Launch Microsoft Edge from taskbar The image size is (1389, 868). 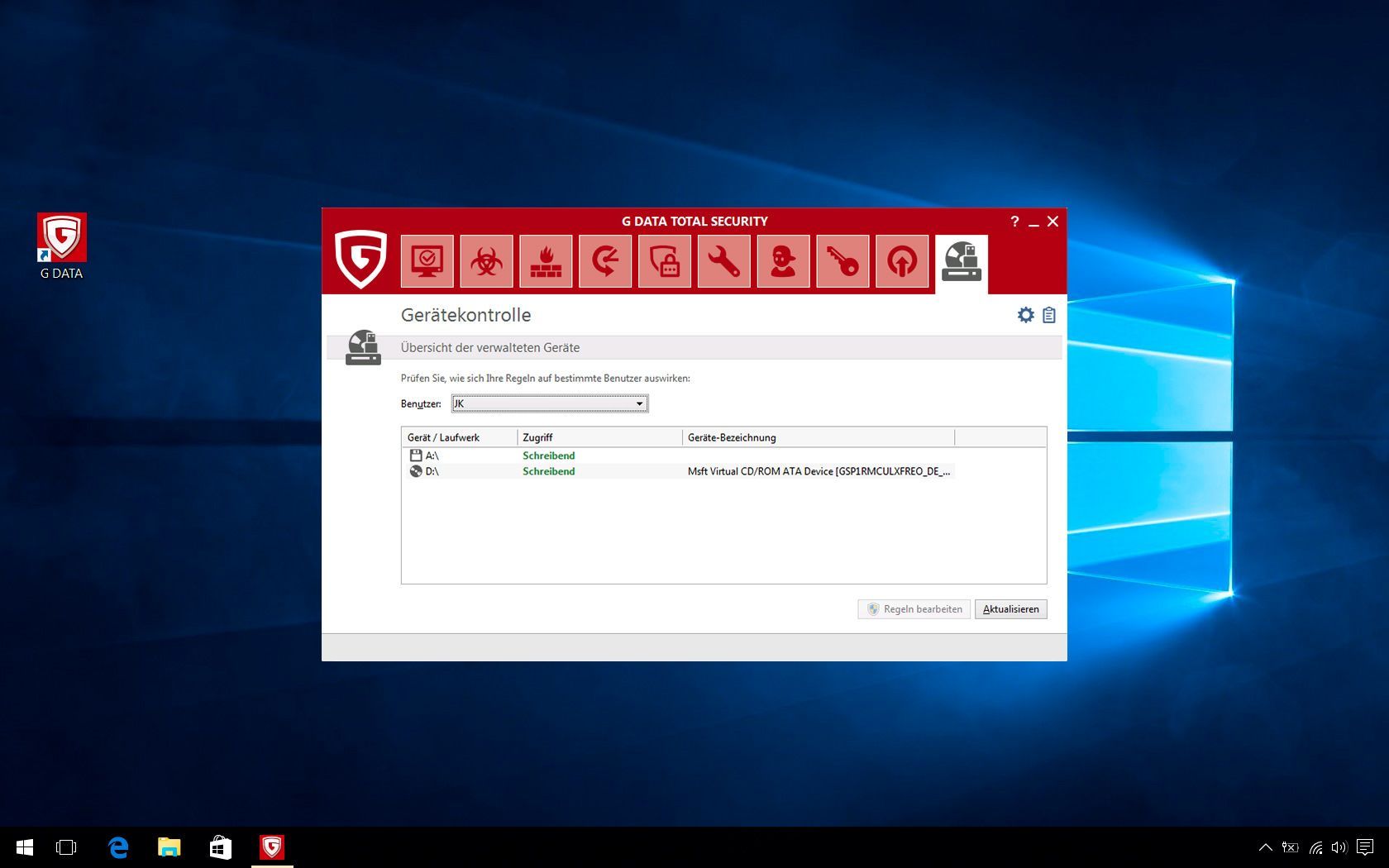click(118, 847)
